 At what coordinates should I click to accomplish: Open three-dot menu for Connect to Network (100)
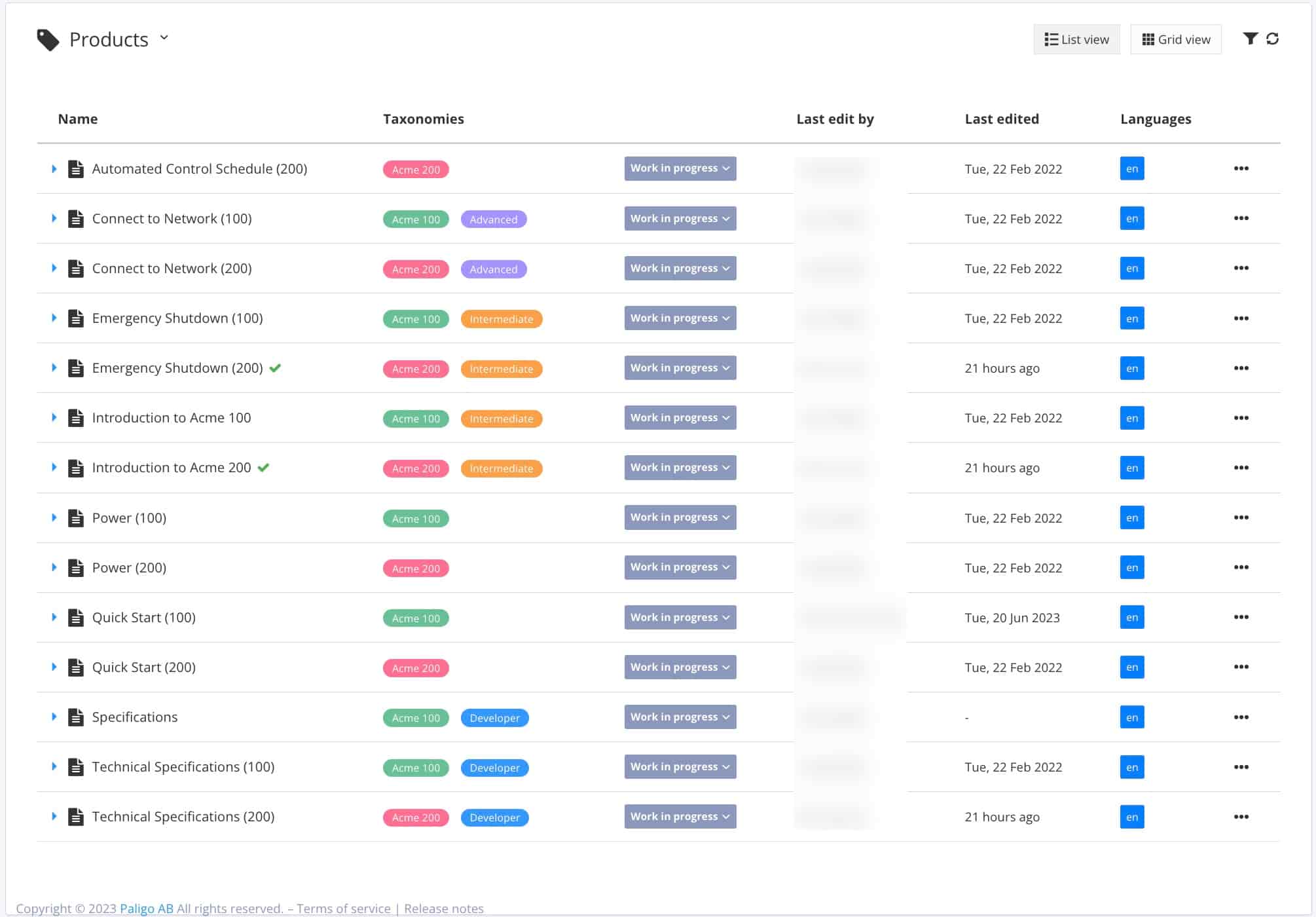[x=1241, y=219]
